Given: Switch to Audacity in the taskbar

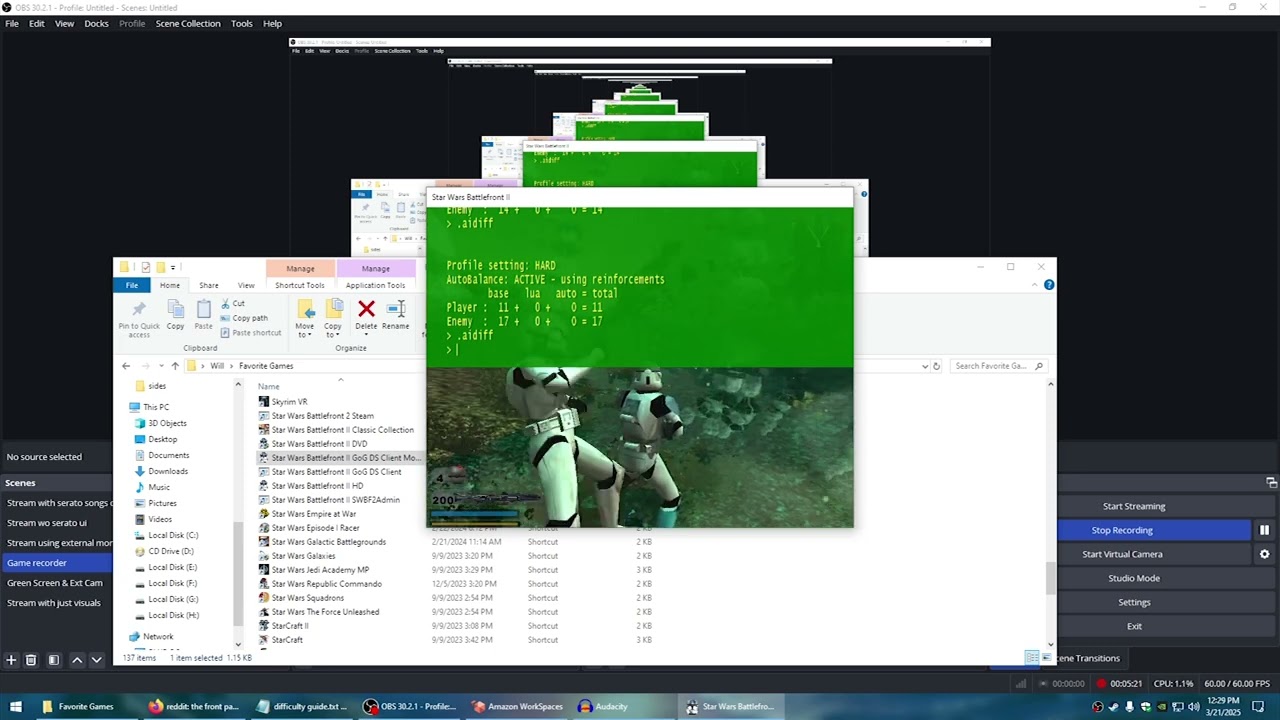Looking at the screenshot, I should pyautogui.click(x=611, y=707).
